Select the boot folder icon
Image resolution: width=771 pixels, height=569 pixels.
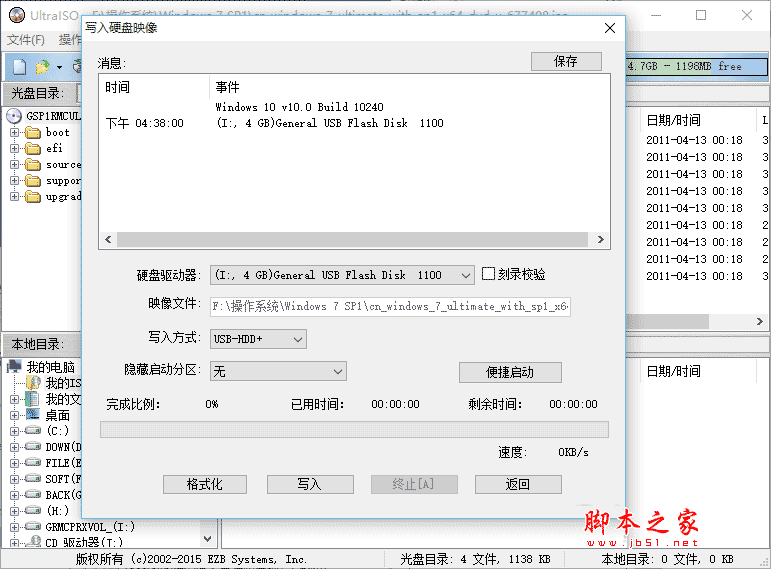click(33, 132)
